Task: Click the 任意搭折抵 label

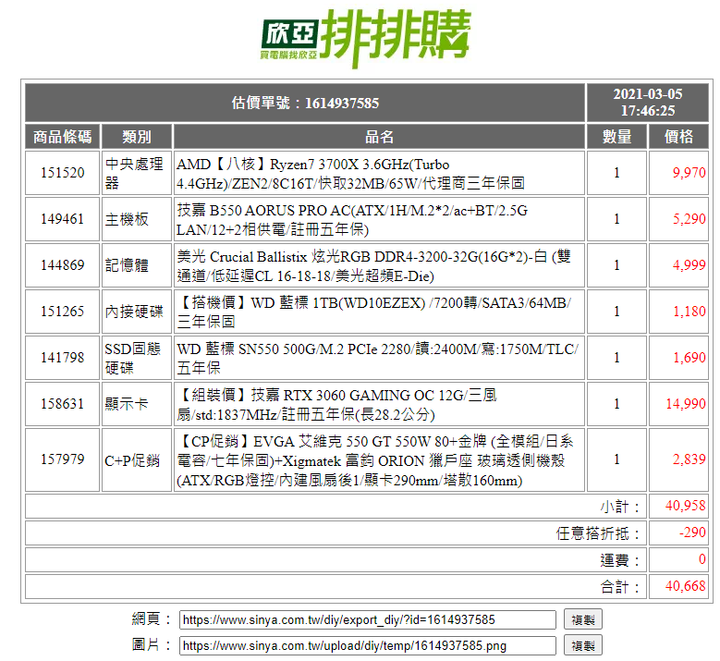Action: click(x=597, y=533)
